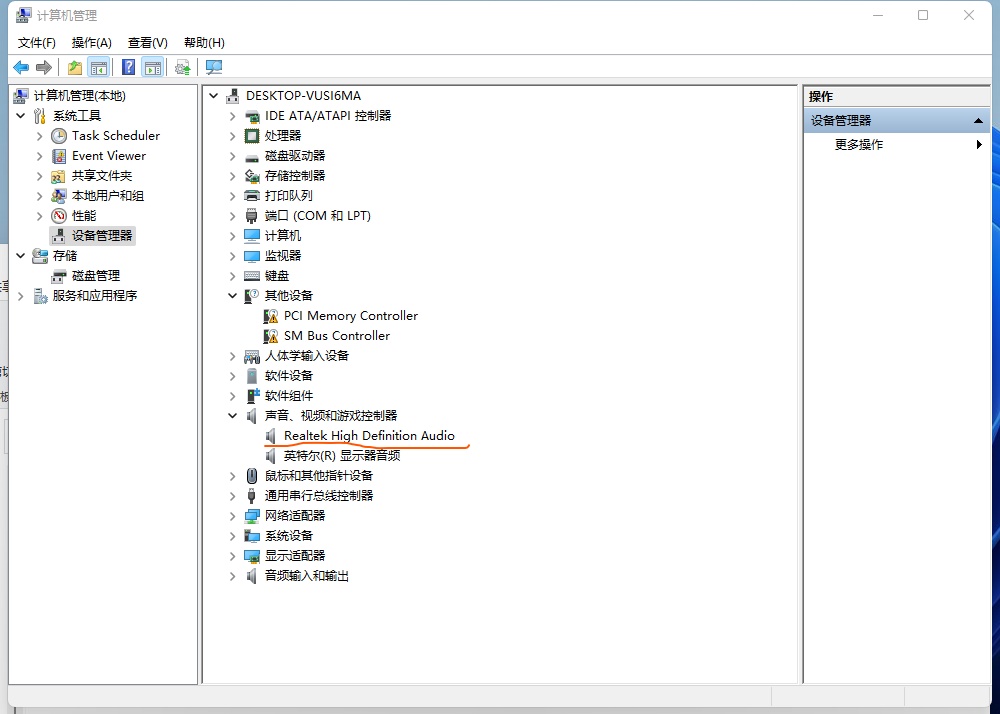1000x714 pixels.
Task: Toggle the show/hide action pane button
Action: 152,67
